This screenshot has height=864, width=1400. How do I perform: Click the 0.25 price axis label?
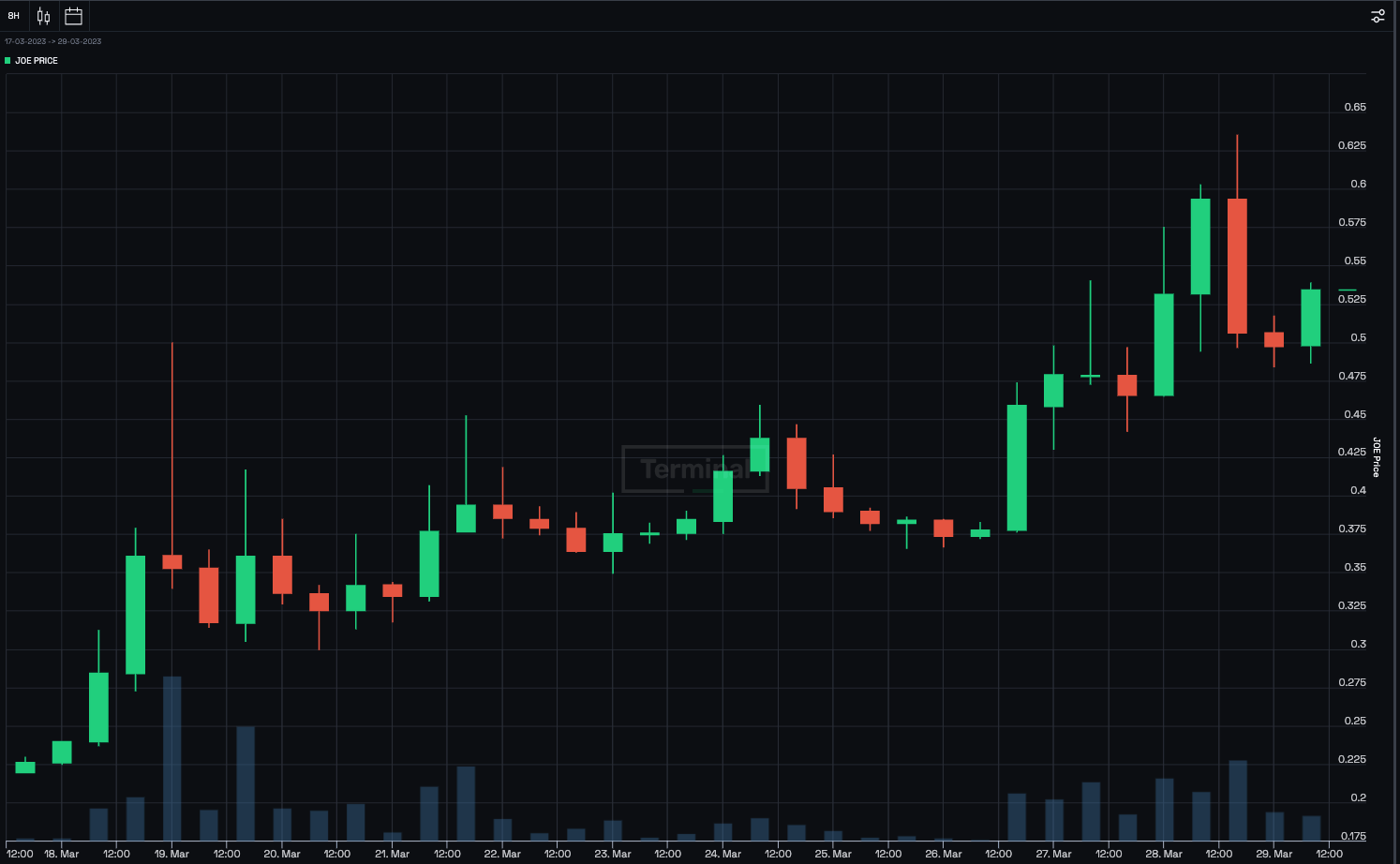click(x=1355, y=721)
